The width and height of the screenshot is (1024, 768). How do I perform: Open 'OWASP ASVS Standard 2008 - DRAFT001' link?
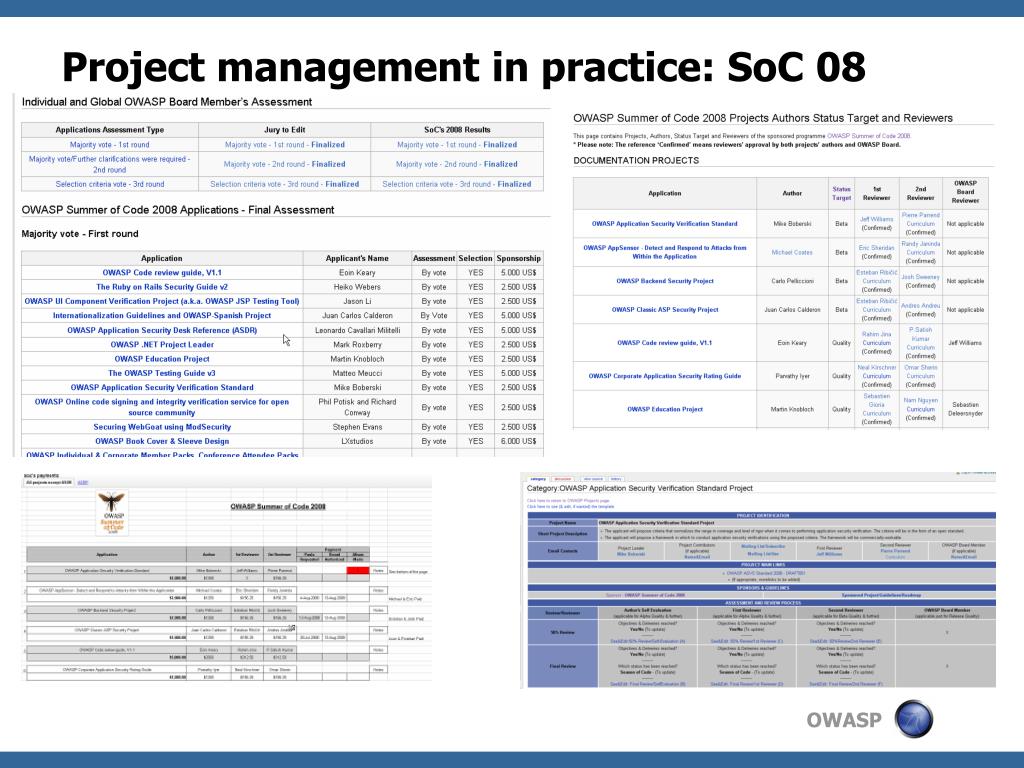765,573
